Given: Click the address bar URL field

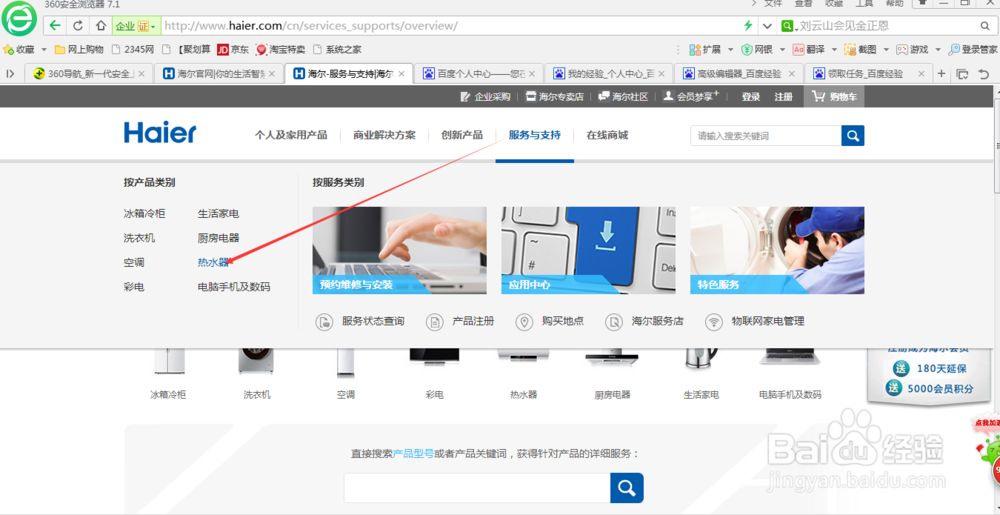Looking at the screenshot, I should pos(446,26).
